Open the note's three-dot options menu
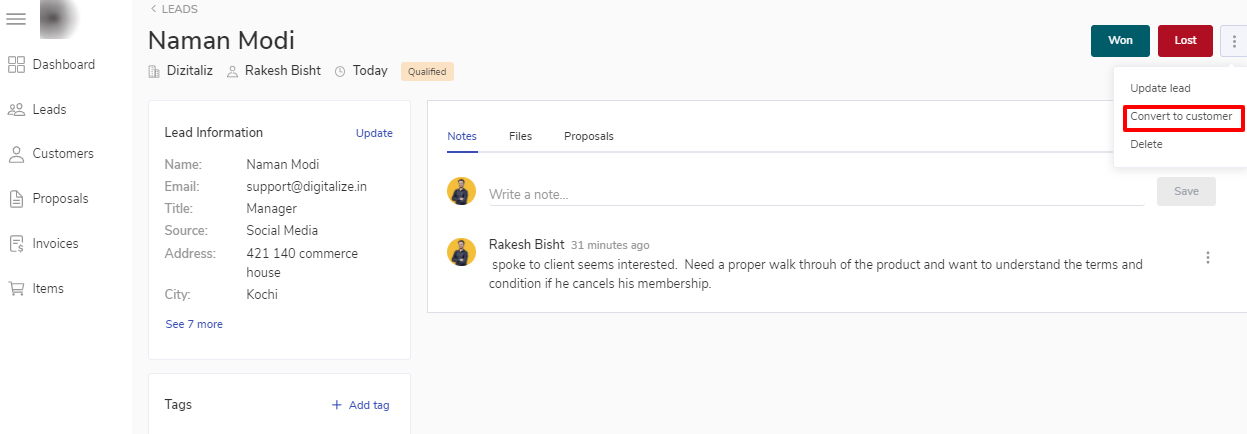The image size is (1247, 434). pyautogui.click(x=1207, y=258)
